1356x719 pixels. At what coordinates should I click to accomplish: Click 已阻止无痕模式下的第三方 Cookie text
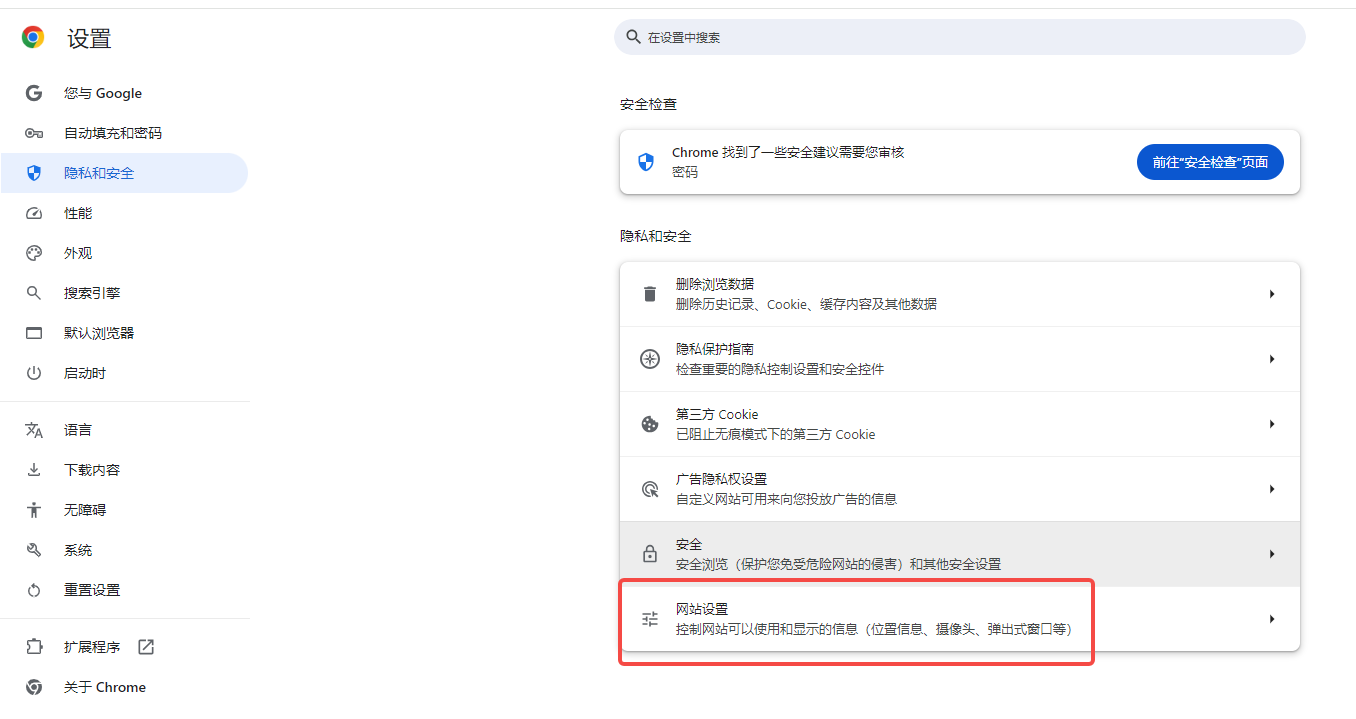(x=775, y=434)
